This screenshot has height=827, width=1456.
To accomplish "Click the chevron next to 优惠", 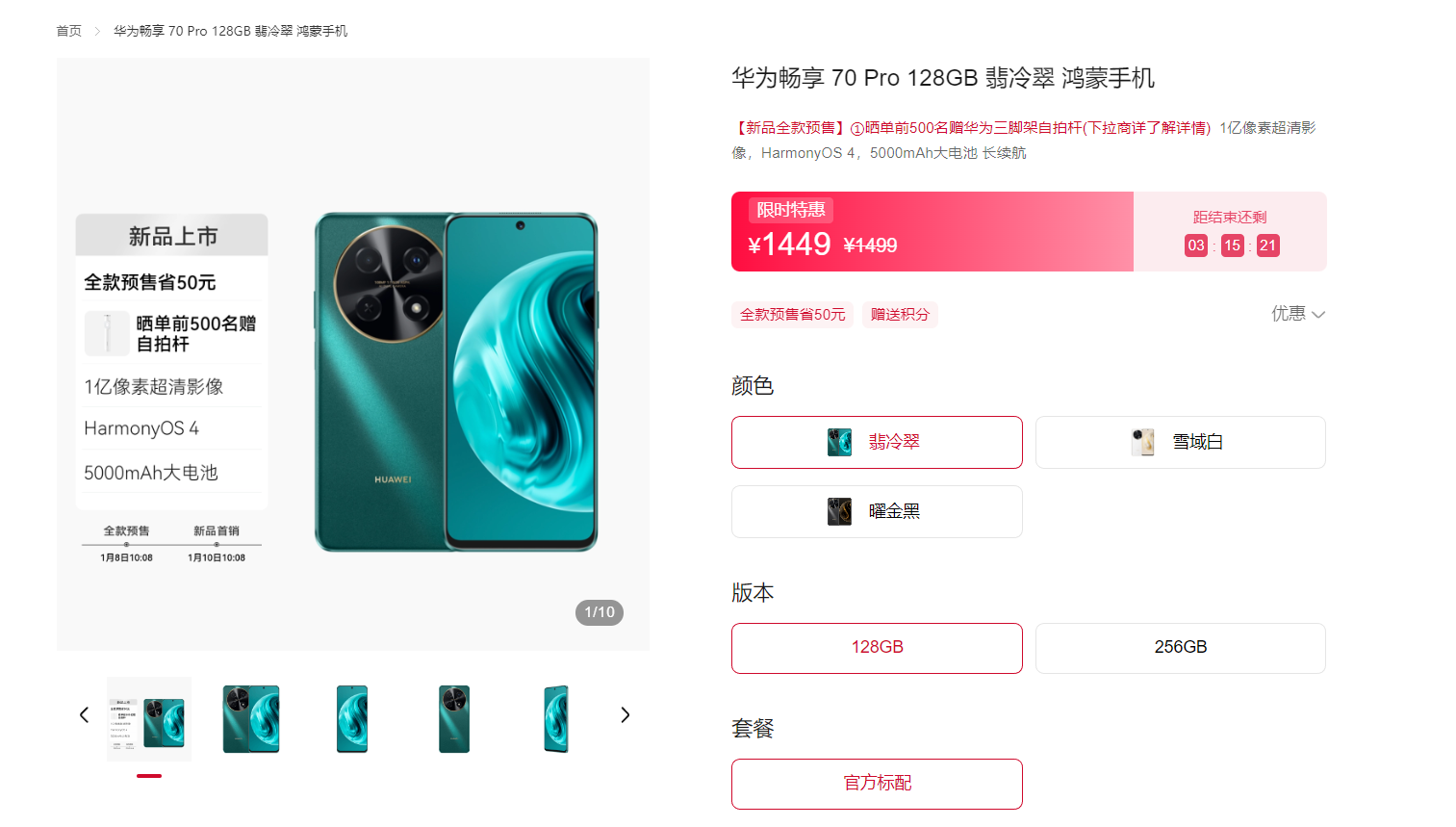I will point(1318,315).
